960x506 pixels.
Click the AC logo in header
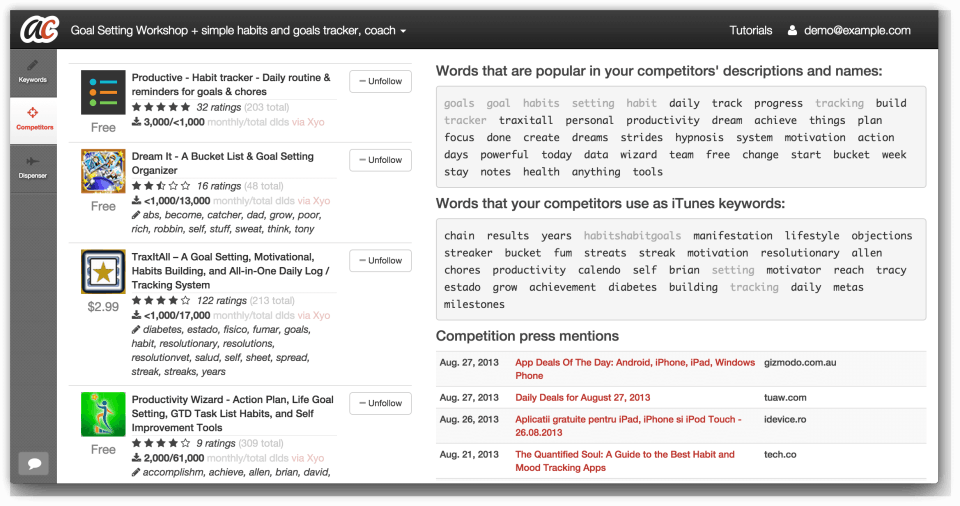39,29
